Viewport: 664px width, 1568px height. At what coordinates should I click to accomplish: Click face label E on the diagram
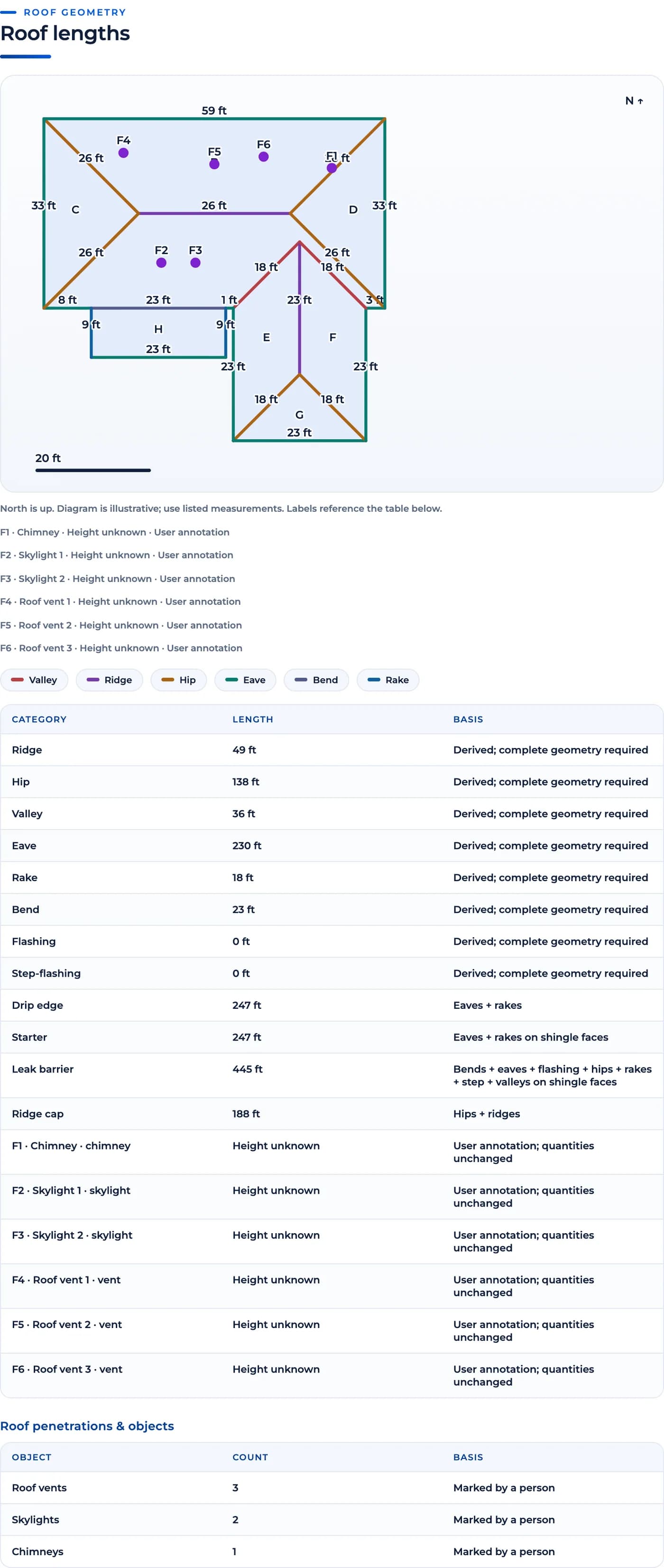[267, 337]
